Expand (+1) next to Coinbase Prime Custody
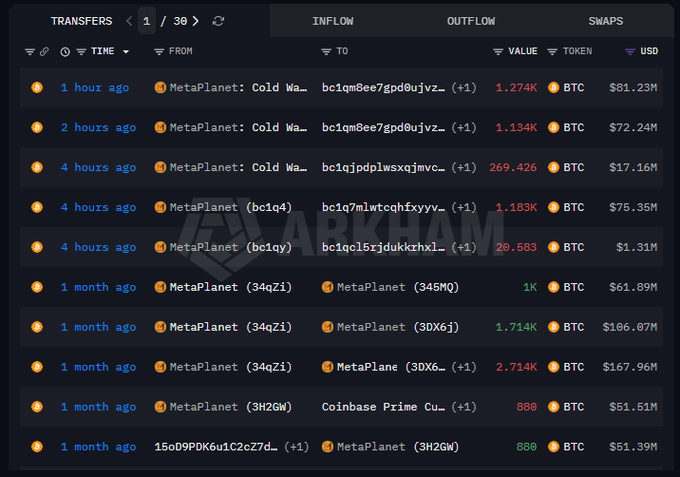Viewport: 680px width, 477px height. click(x=464, y=407)
